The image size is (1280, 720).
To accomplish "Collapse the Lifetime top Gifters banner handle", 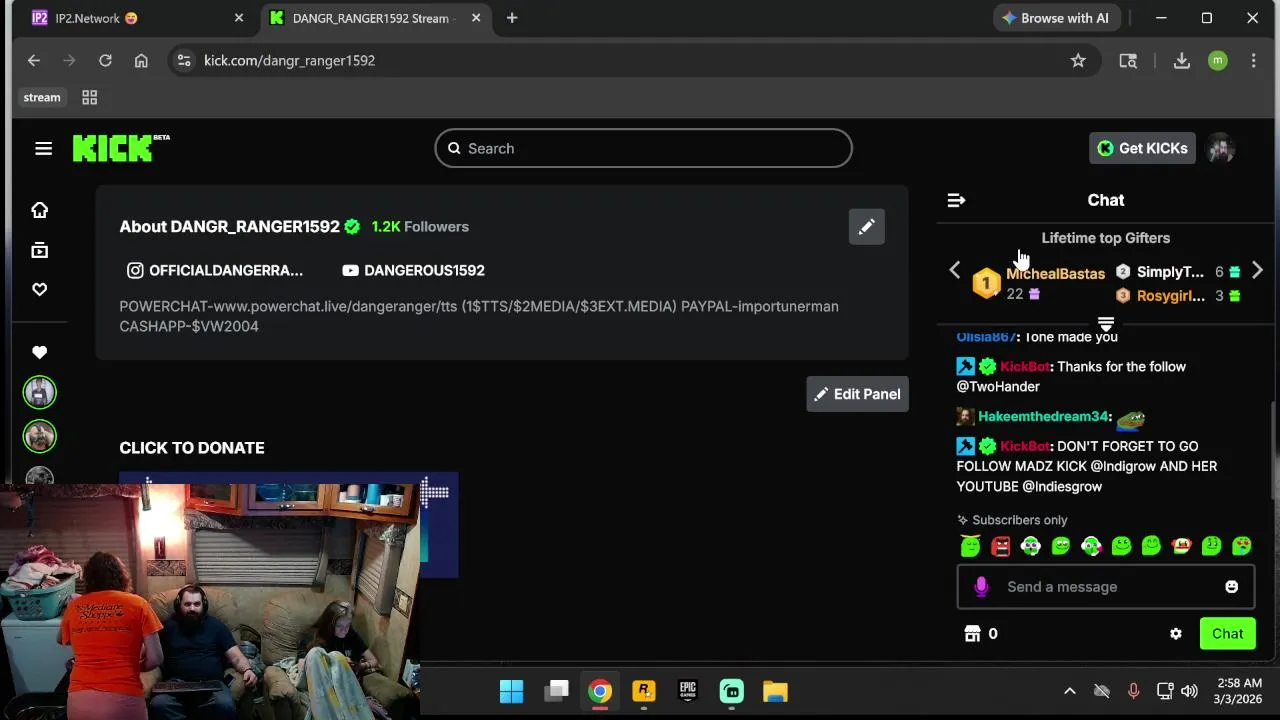I will point(1106,324).
